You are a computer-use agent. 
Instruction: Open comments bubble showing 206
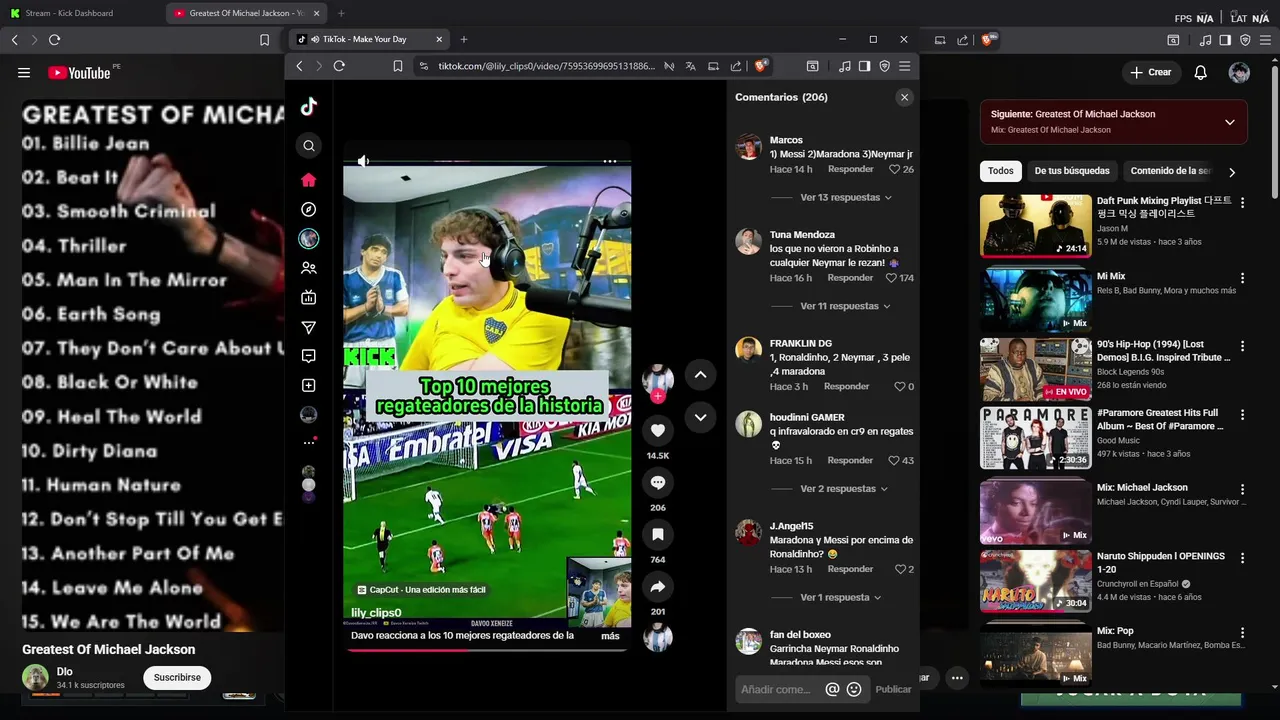point(658,483)
